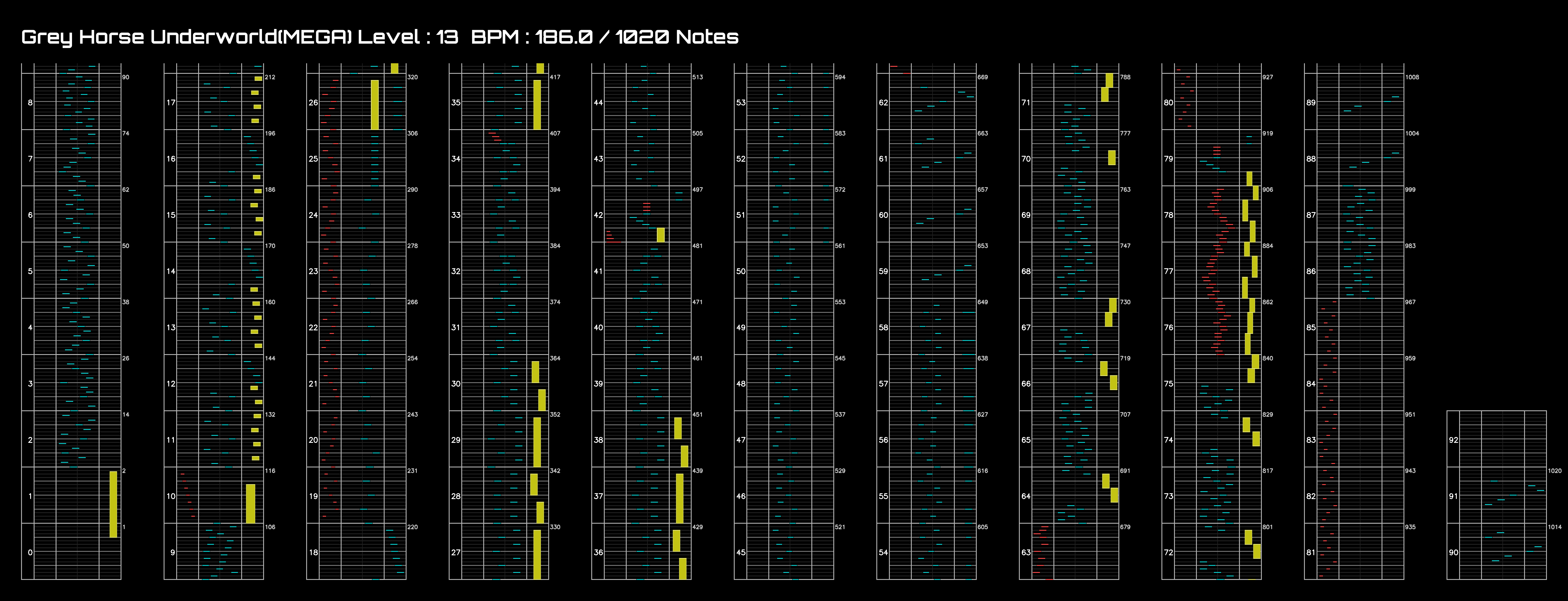Click the long yellow hold note in measure 26
This screenshot has width=1568, height=601.
(374, 105)
